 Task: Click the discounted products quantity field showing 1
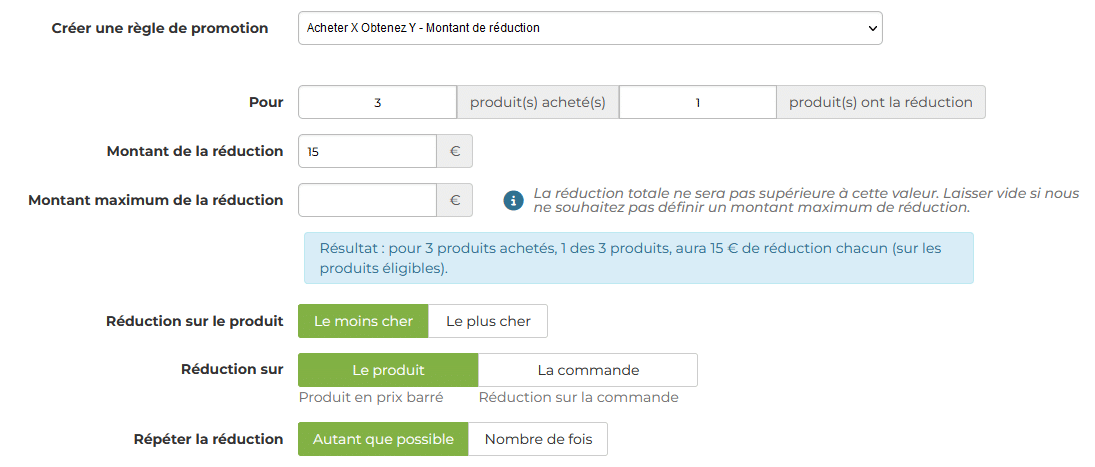[x=698, y=102]
